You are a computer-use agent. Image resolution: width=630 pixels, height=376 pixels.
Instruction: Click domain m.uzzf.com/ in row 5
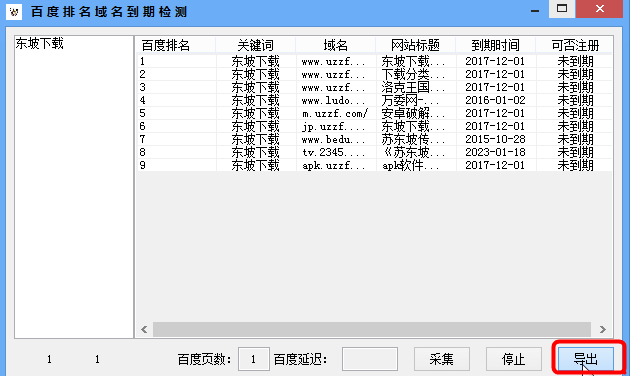335,113
